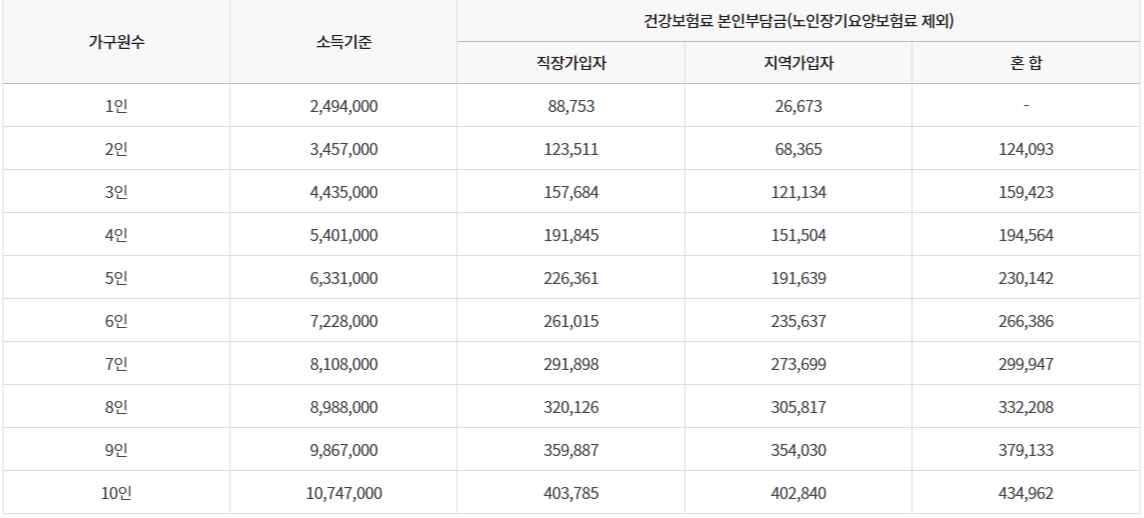Click the 10인 row label
Image resolution: width=1144 pixels, height=518 pixels.
coord(117,493)
